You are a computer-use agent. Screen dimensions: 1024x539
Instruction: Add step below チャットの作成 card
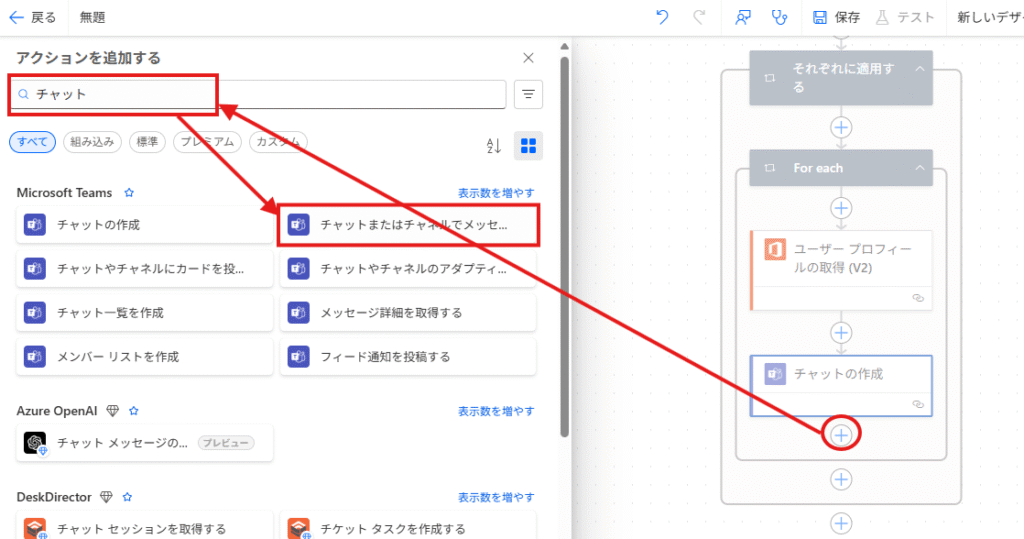841,435
